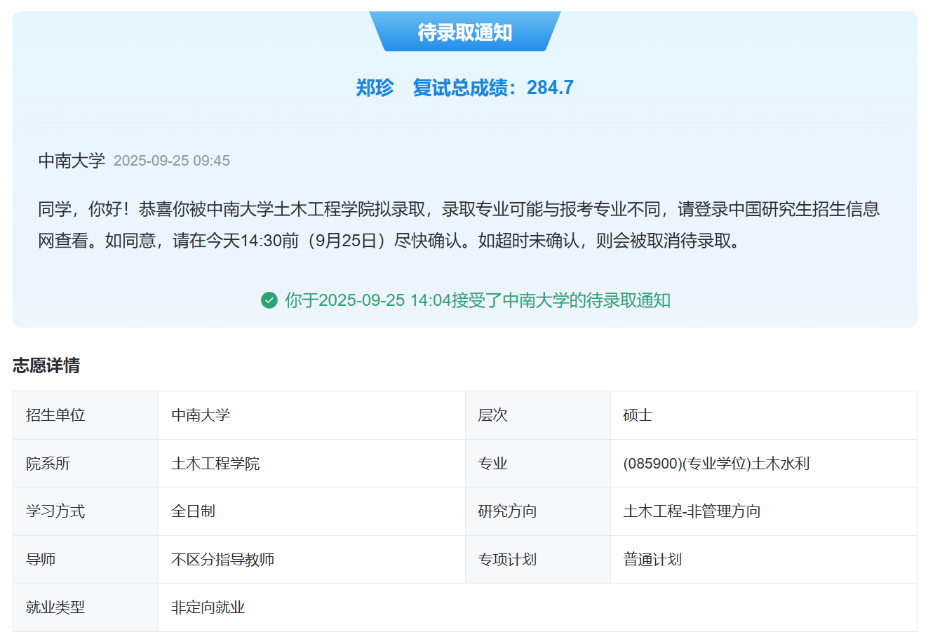
Task: Click the timestamp 2025-09-25 09:45
Action: pyautogui.click(x=171, y=161)
